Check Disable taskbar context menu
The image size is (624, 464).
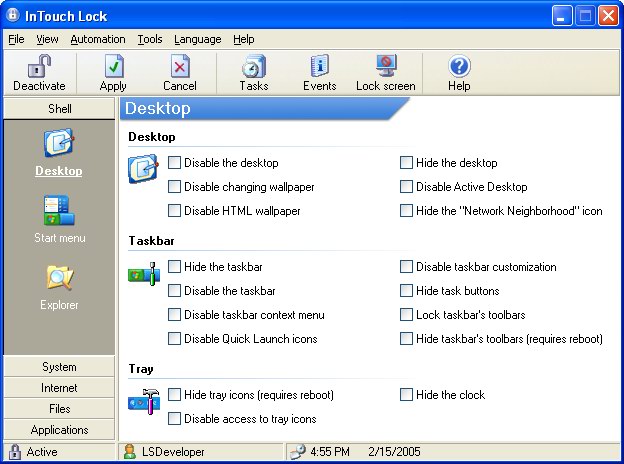pos(174,315)
